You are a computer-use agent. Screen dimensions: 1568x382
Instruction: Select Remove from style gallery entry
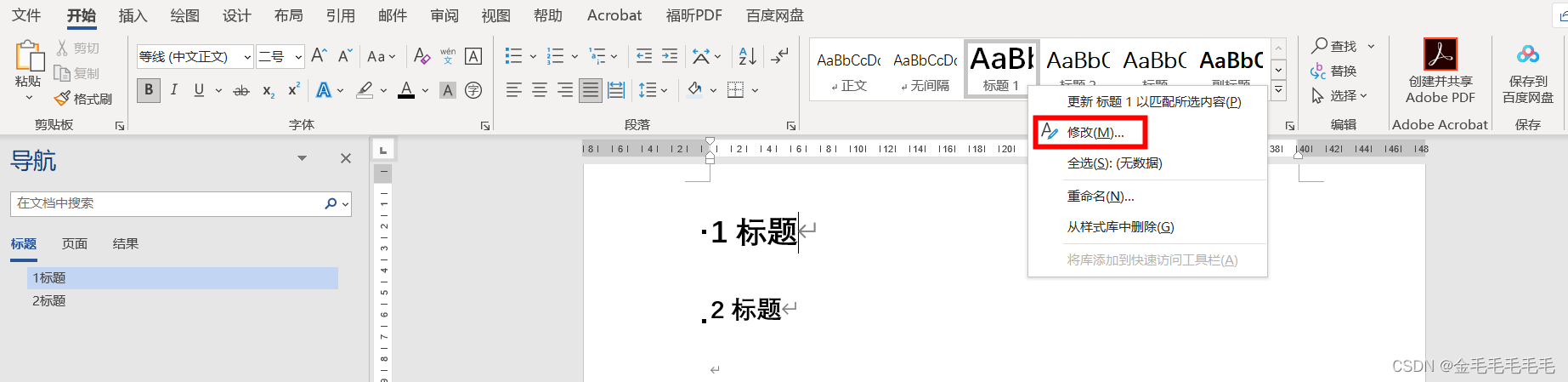coord(1120,227)
